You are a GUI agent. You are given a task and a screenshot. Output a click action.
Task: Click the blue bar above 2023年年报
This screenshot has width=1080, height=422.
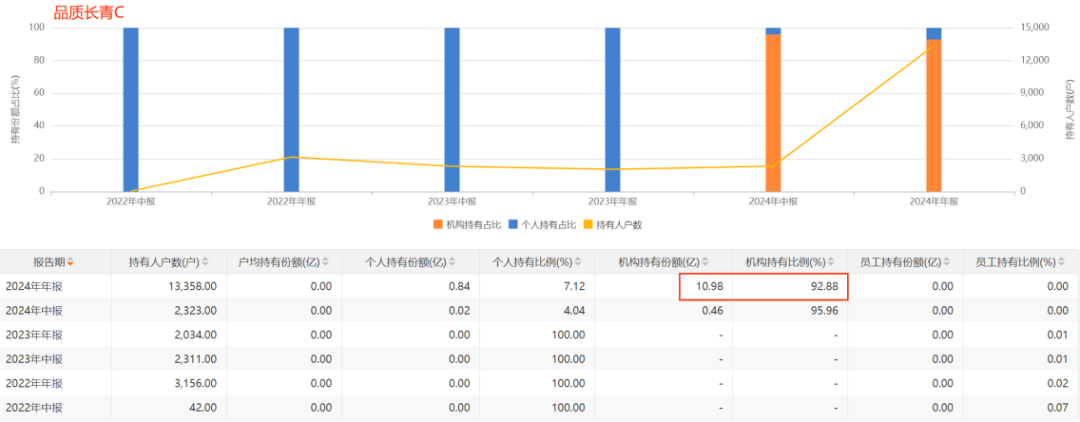tap(612, 109)
